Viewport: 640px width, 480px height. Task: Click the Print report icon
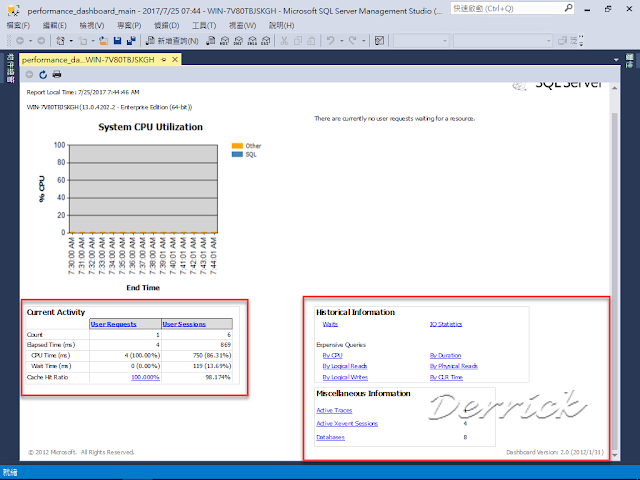(57, 74)
